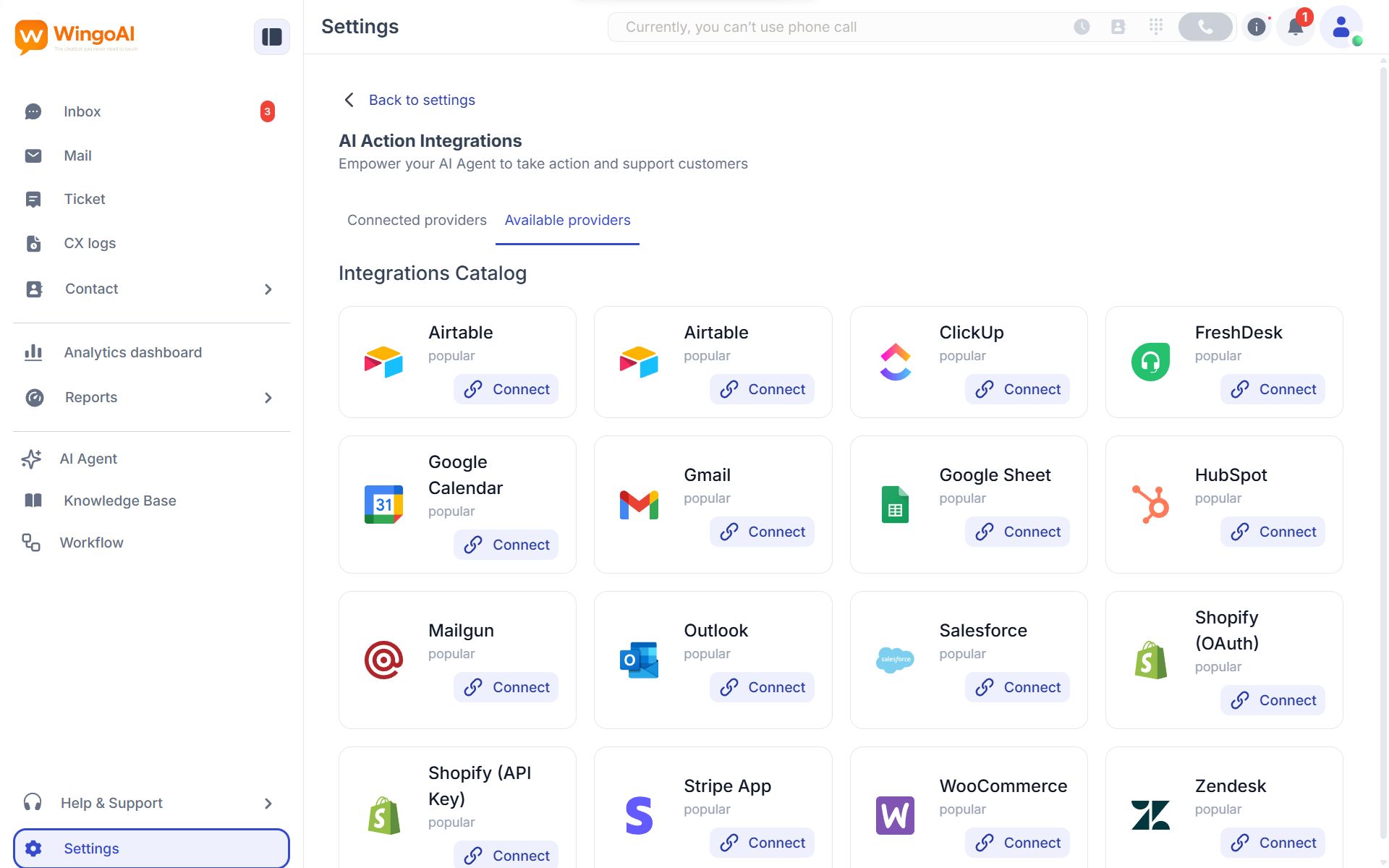Click the Back to settings link
The image size is (1389, 868).
422,100
